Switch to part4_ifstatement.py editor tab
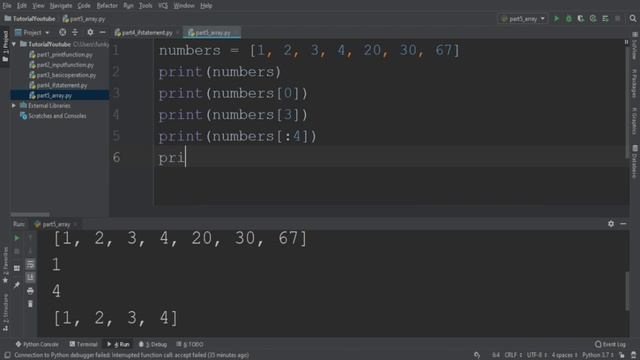Screen dimensions: 640x360 (147, 33)
